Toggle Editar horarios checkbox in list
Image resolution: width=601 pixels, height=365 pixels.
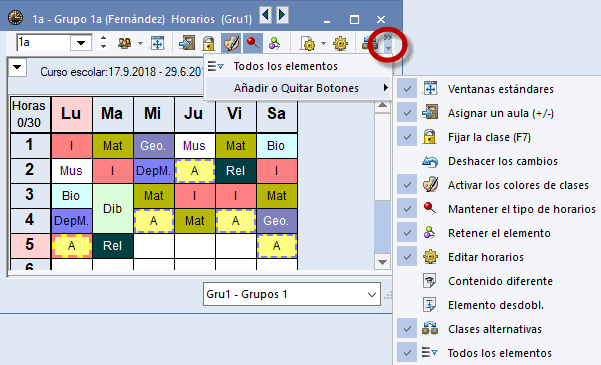pyautogui.click(x=407, y=257)
